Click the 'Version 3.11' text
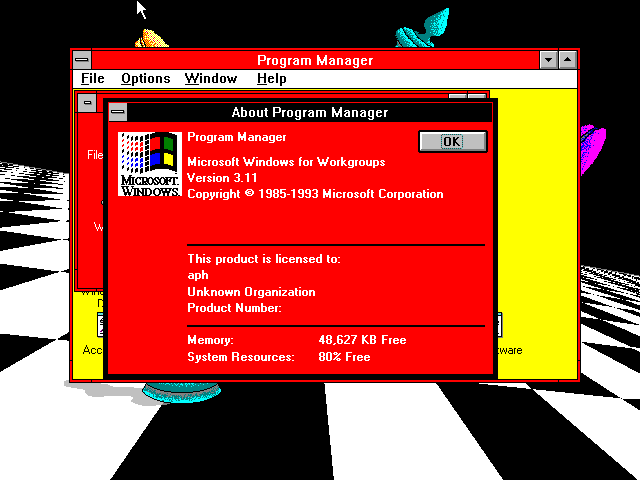The width and height of the screenshot is (640, 480). click(x=222, y=178)
